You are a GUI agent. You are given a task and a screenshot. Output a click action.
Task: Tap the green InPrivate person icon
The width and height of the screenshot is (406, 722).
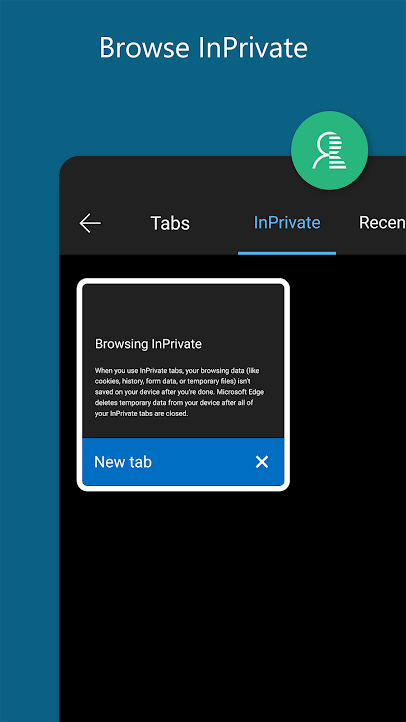click(330, 150)
